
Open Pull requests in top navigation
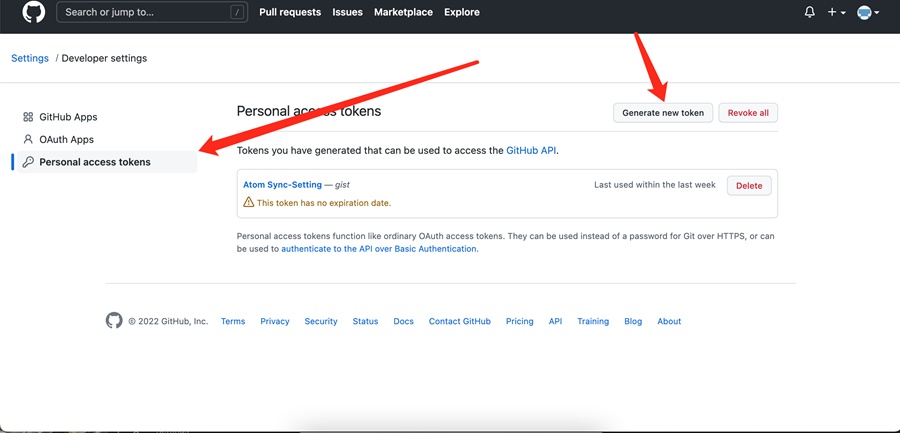click(x=290, y=13)
